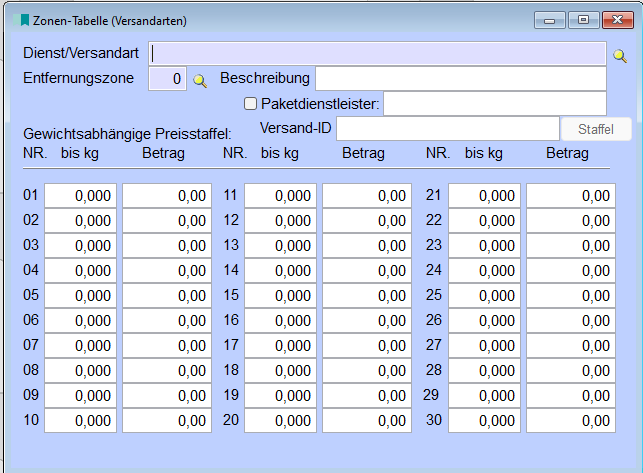The height and width of the screenshot is (473, 643).
Task: Click the Betrag field in row 10
Action: [x=166, y=421]
